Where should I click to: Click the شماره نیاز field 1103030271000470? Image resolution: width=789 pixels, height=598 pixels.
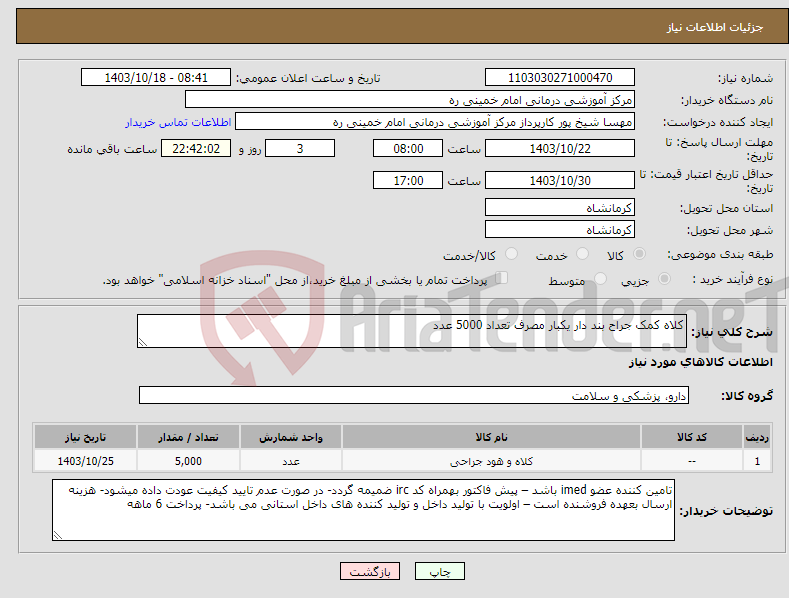pyautogui.click(x=560, y=78)
